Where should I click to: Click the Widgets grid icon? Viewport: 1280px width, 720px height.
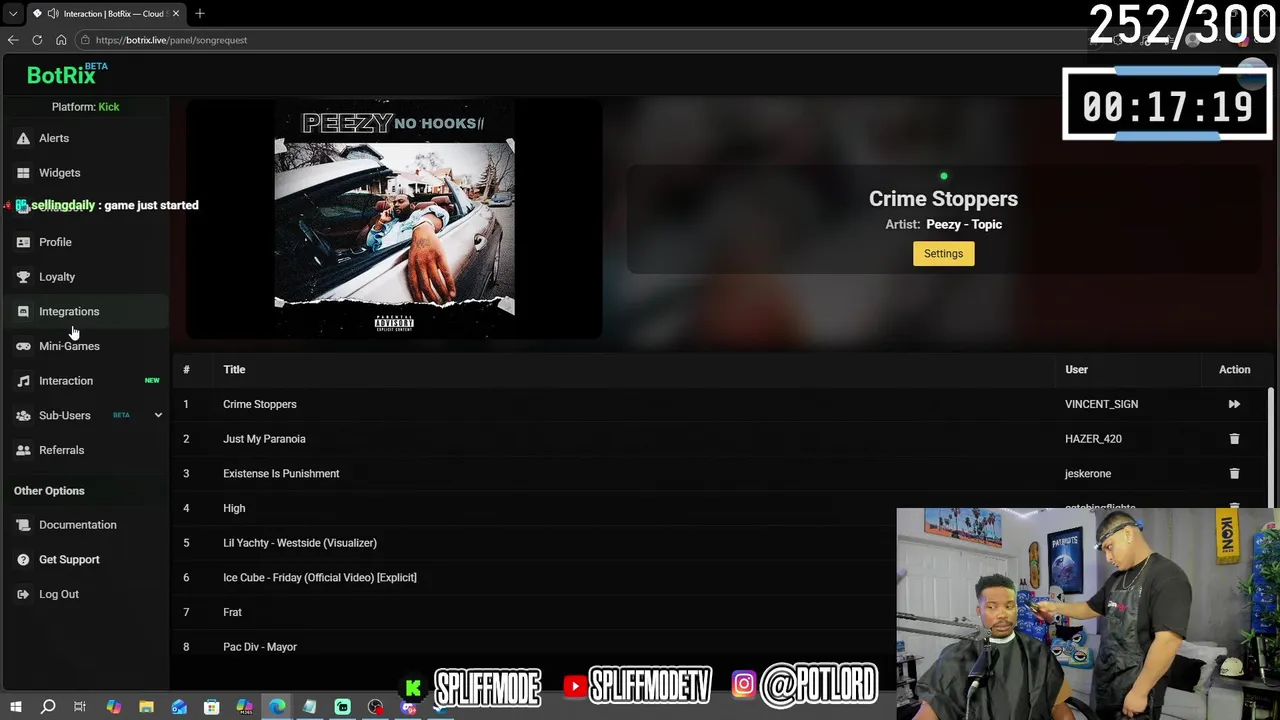[x=23, y=173]
